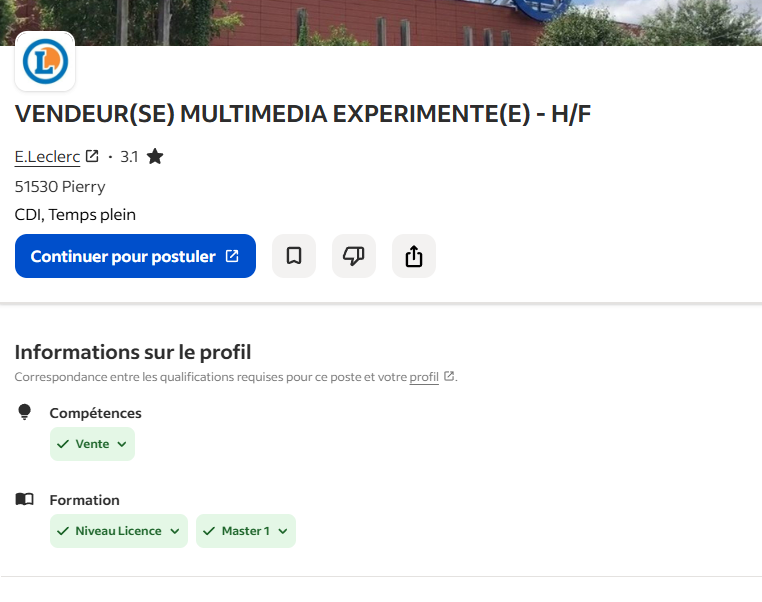Viewport: 762px width, 602px height.
Task: Click the lightbulb icon beside Compétences
Action: coord(25,412)
